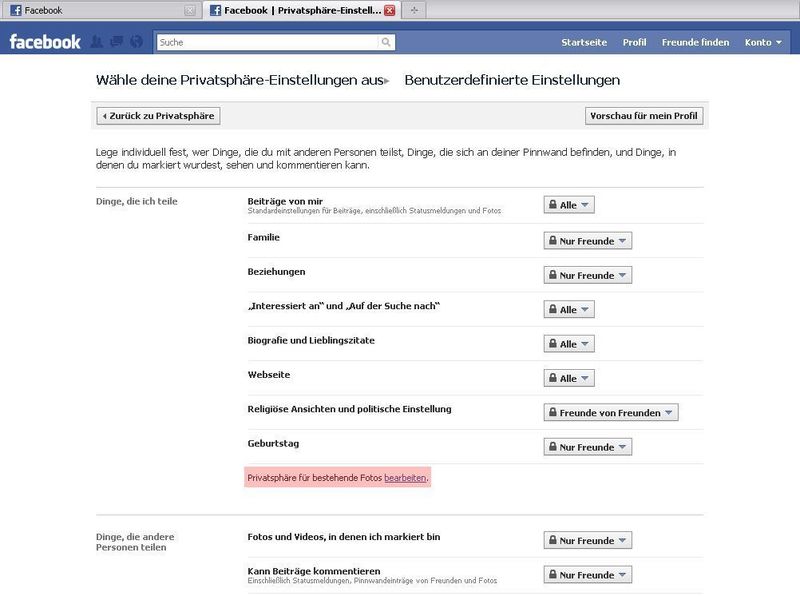The height and width of the screenshot is (596, 800).
Task: Expand the Konto menu
Action: coord(763,42)
